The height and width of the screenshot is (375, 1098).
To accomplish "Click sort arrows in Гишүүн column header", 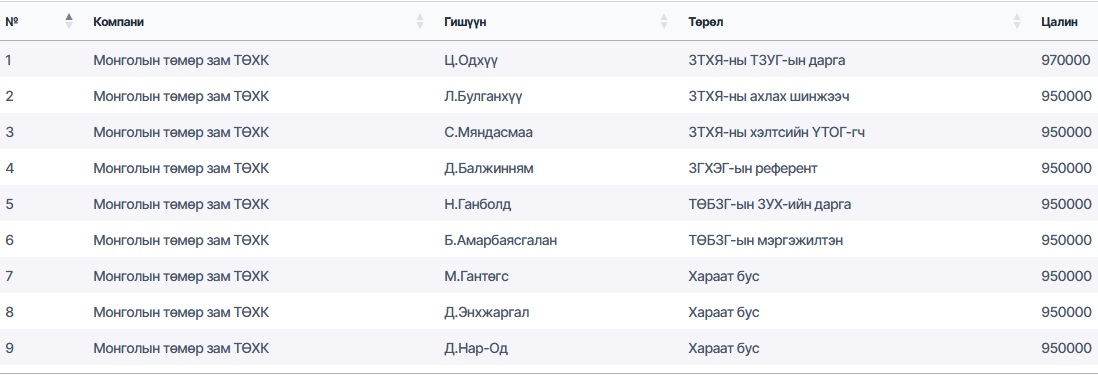I will [x=664, y=22].
